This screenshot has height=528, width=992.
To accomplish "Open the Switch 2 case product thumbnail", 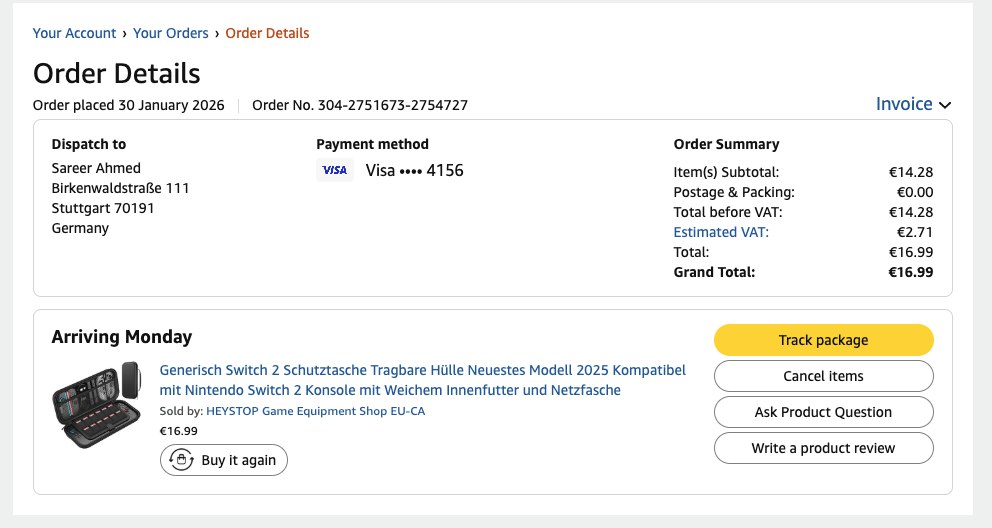I will 97,405.
